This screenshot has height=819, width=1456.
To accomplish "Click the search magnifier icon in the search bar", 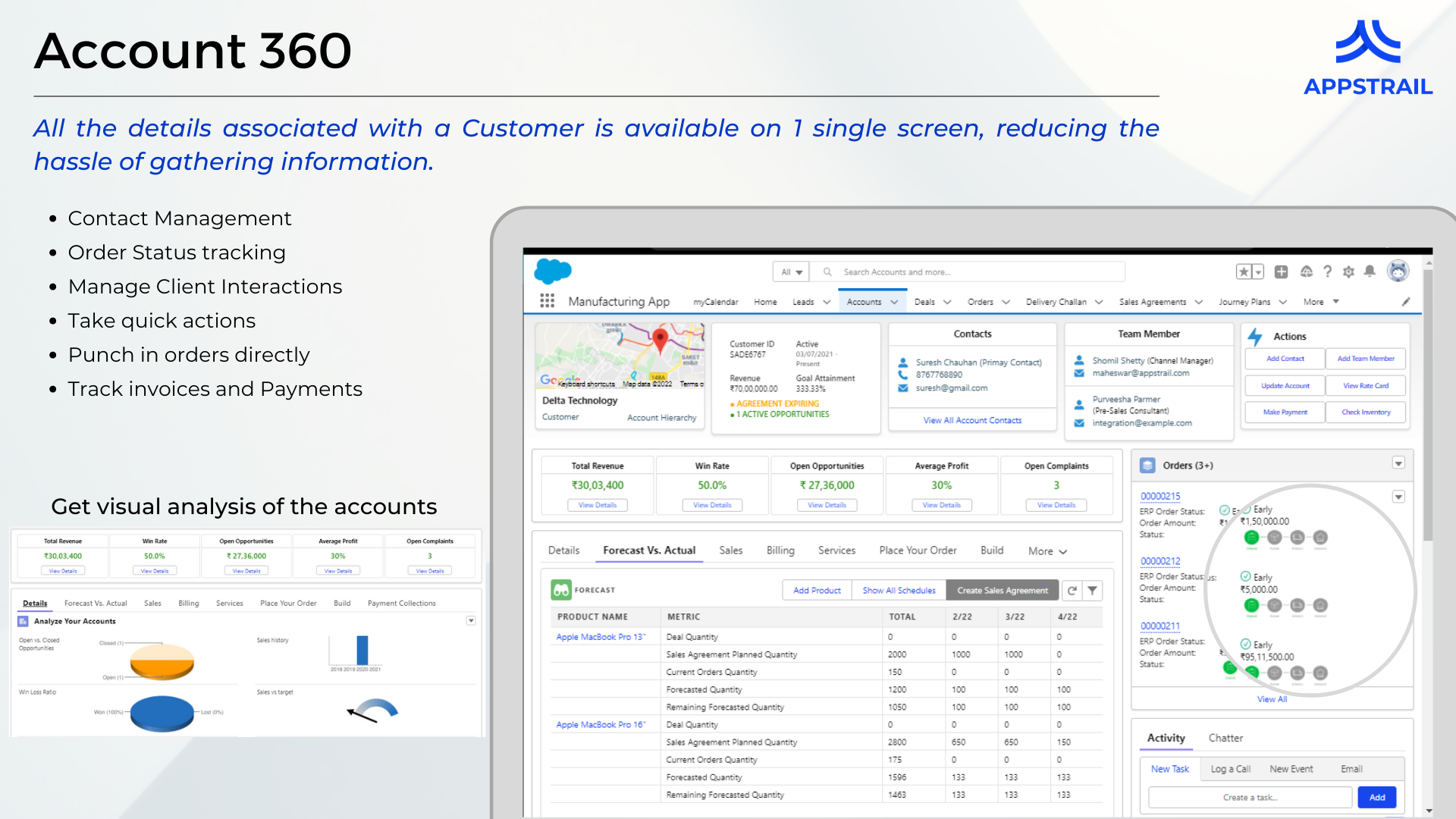I will pyautogui.click(x=827, y=271).
